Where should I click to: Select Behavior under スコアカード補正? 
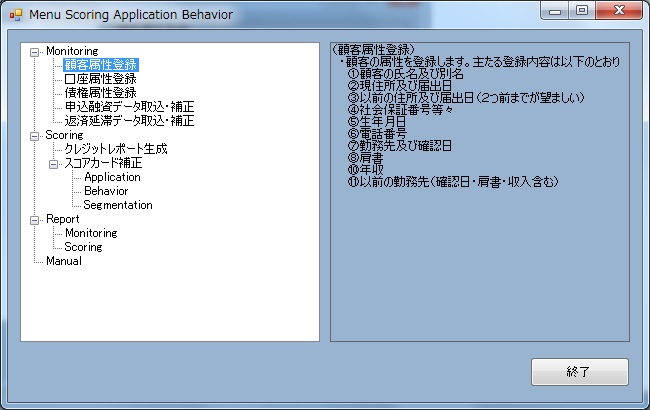(x=106, y=191)
